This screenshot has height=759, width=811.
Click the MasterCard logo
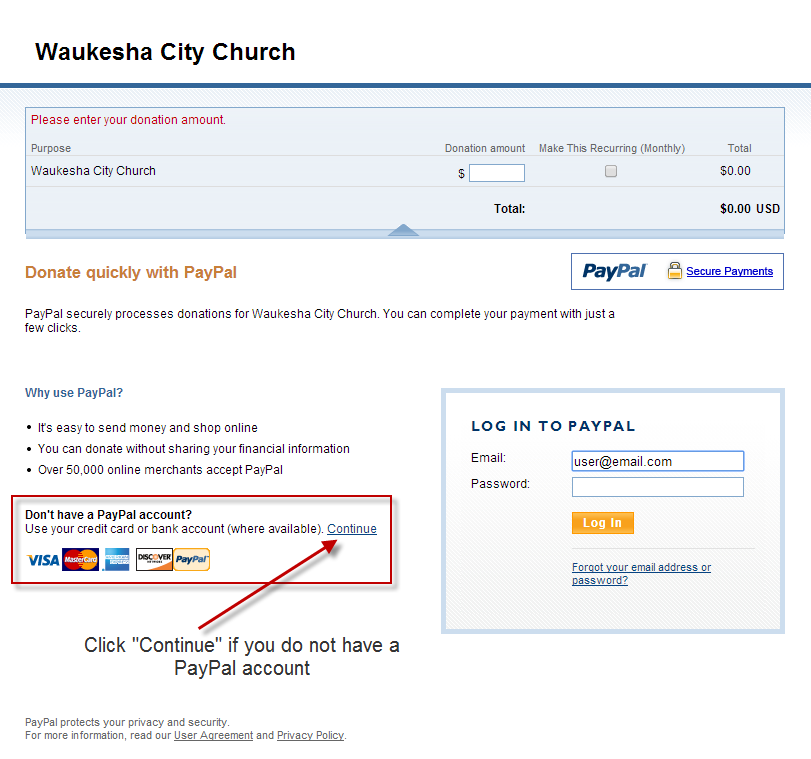(80, 559)
